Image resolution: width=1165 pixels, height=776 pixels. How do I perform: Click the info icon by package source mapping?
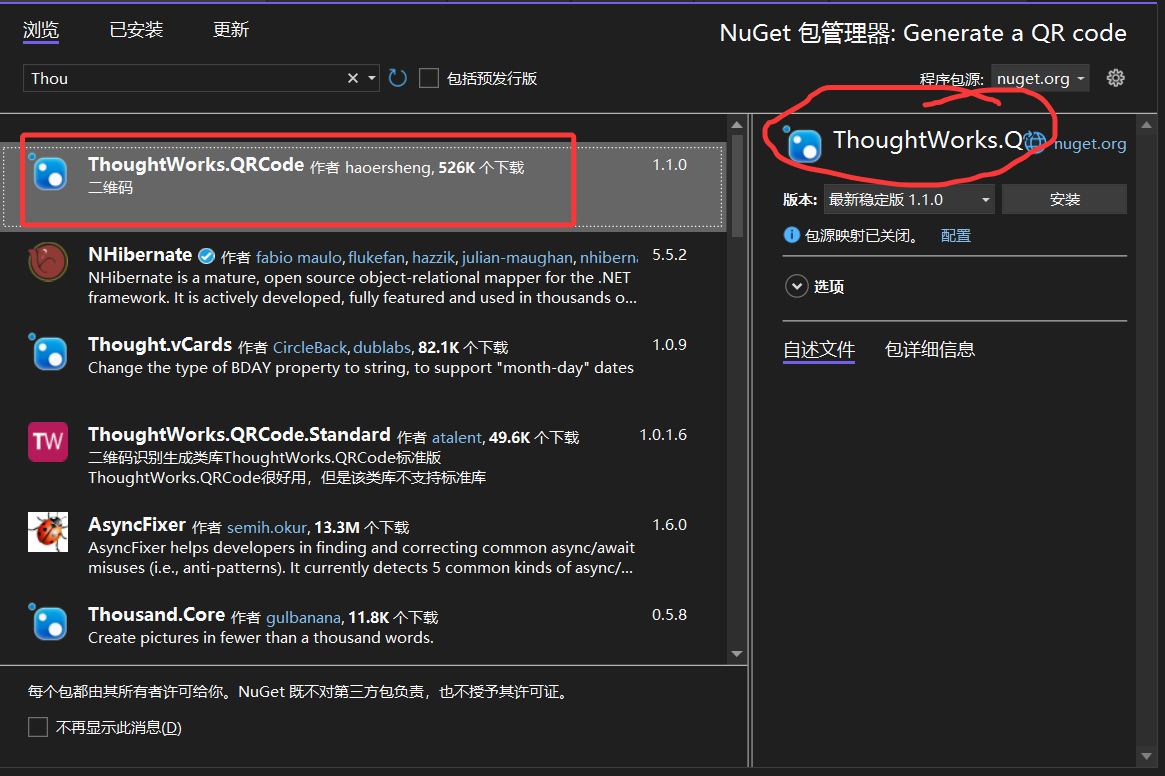(x=792, y=235)
